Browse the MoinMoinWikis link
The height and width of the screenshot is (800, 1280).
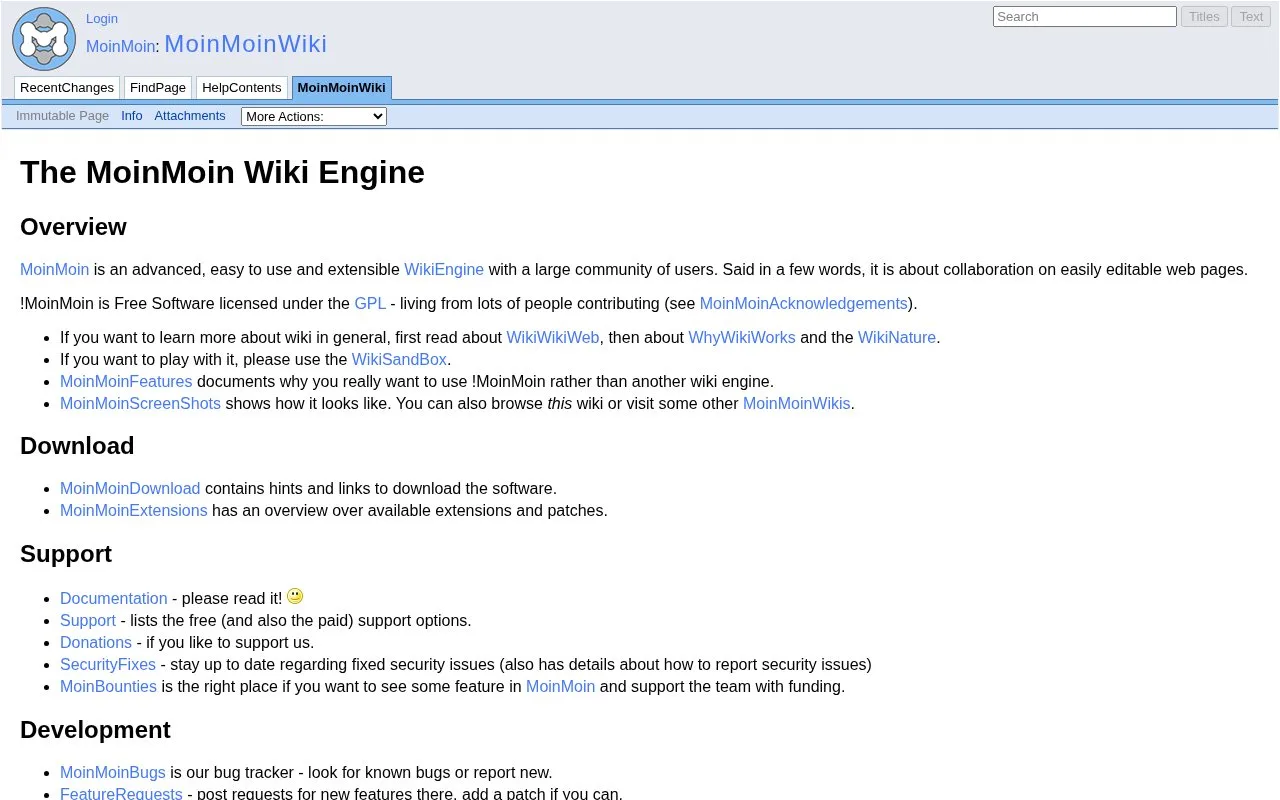coord(797,403)
